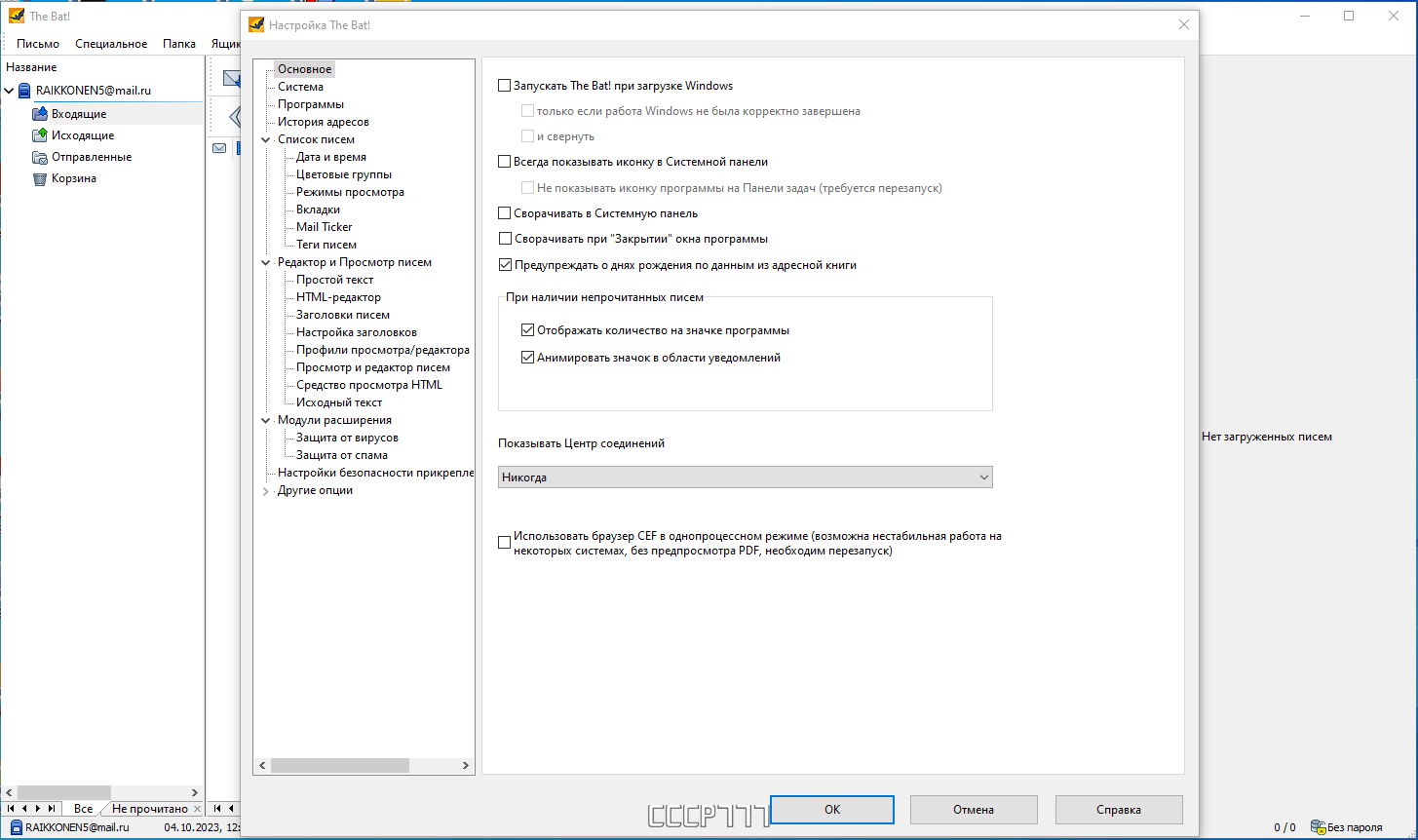Toggle Сворачивать в Системную панель checkbox

[504, 213]
